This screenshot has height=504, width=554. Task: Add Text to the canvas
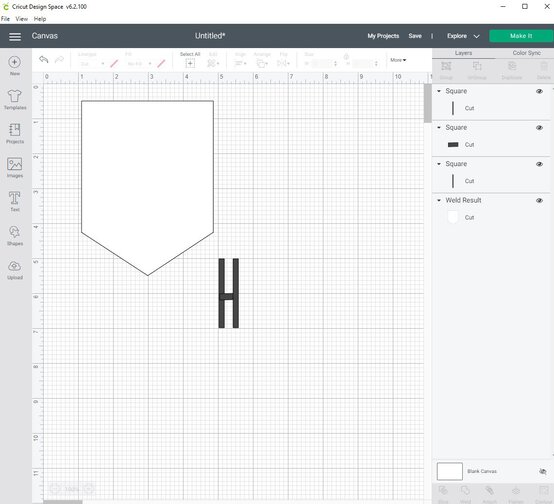[x=14, y=201]
